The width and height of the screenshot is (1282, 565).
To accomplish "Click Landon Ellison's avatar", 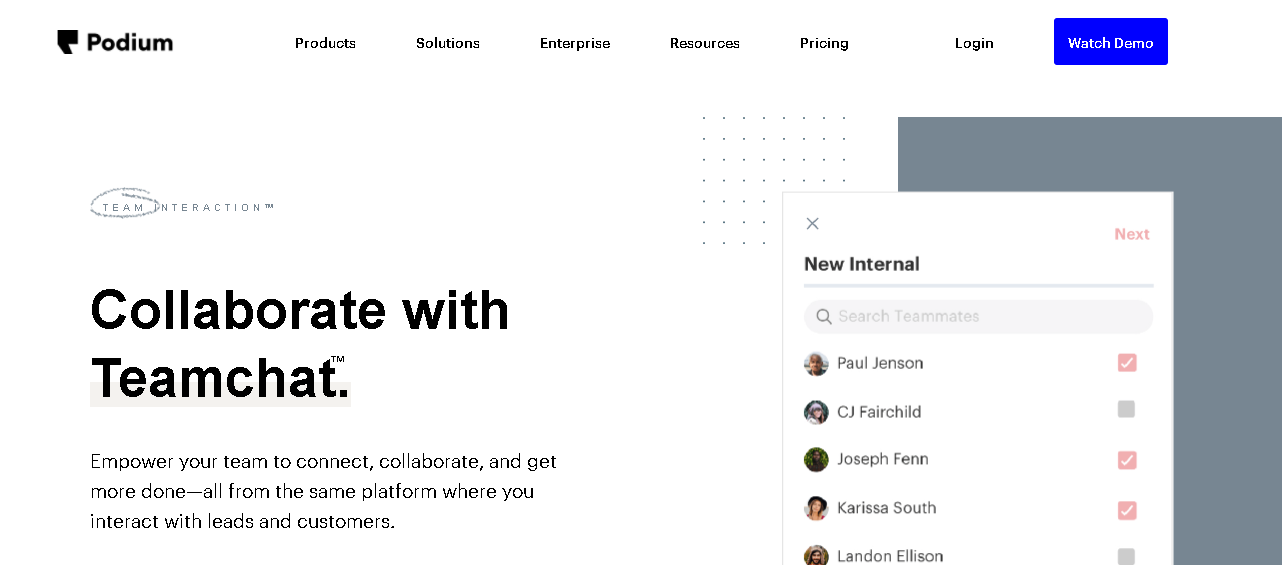I will [x=816, y=555].
